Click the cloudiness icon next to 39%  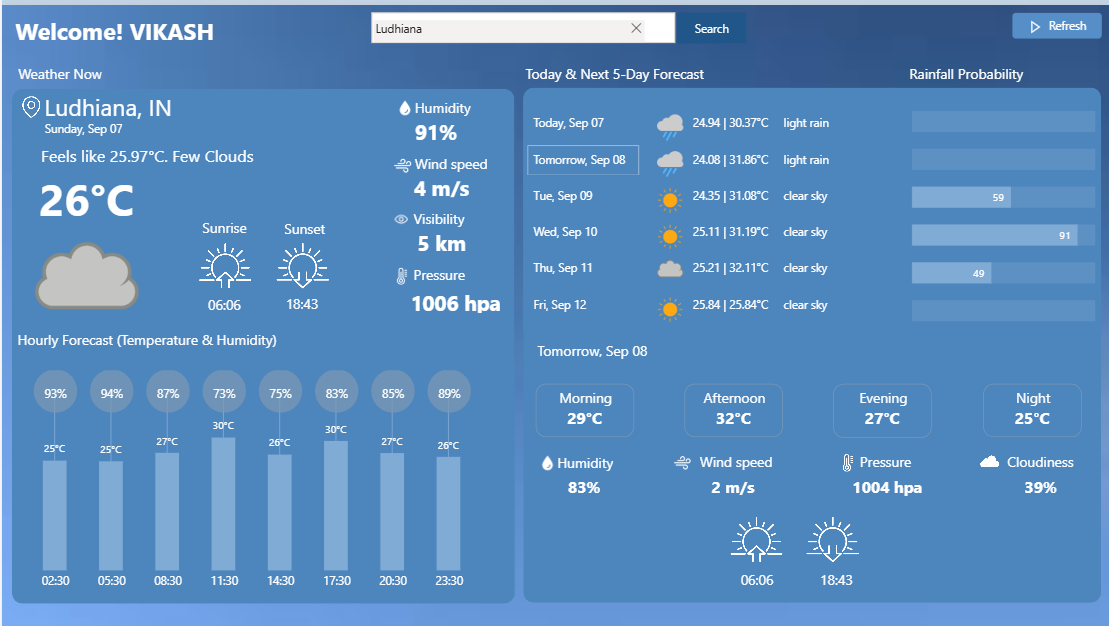coord(989,462)
